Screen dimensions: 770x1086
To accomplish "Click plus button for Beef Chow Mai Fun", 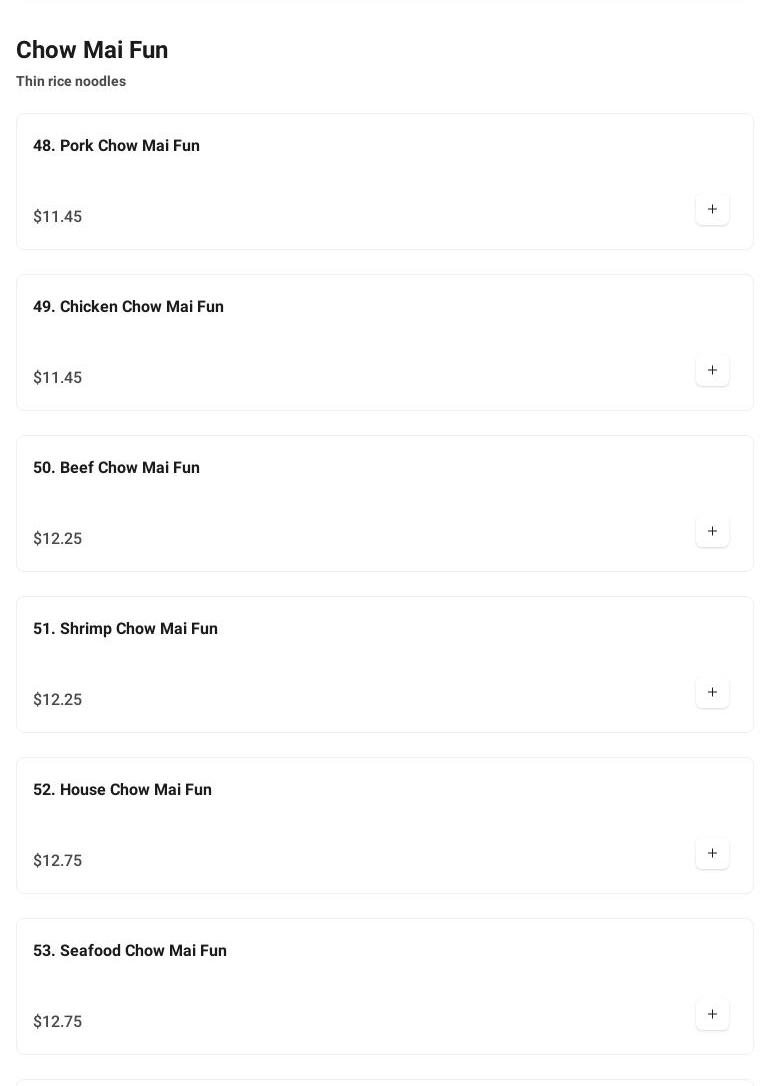I will coord(712,531).
